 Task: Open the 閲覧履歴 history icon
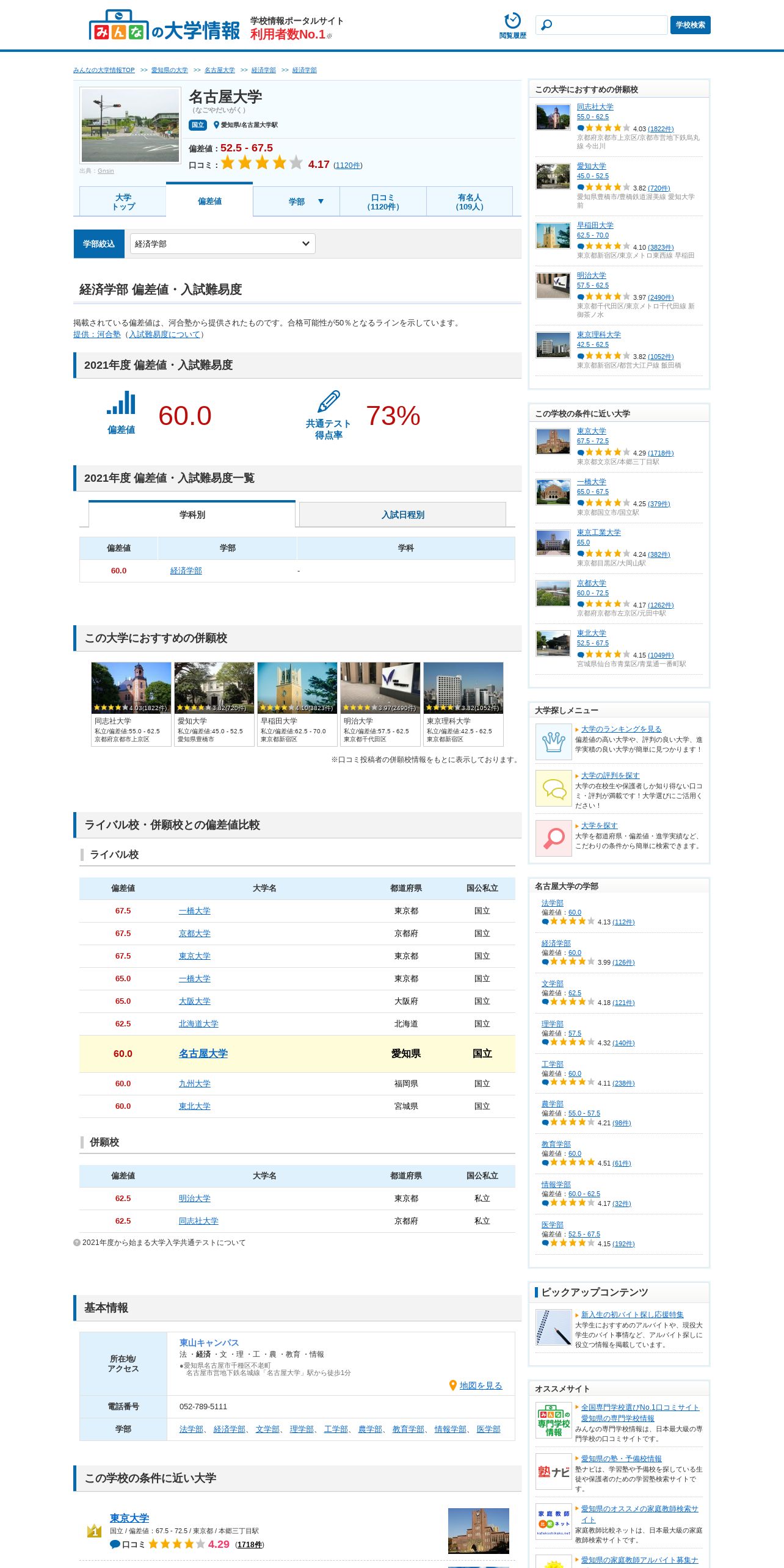tap(512, 26)
